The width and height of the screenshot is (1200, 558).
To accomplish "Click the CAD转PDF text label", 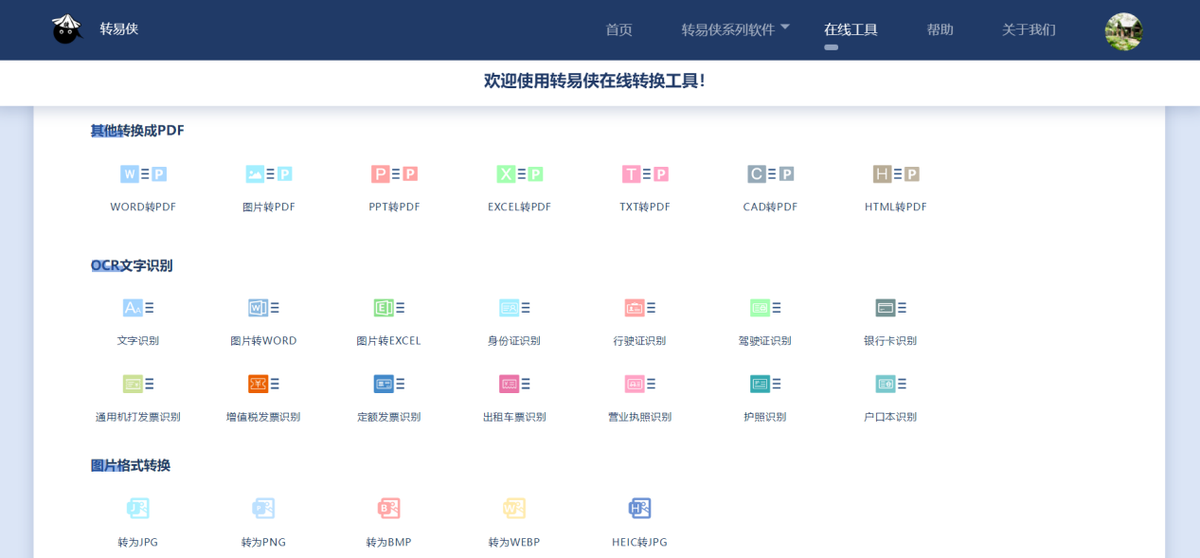I will 770,207.
